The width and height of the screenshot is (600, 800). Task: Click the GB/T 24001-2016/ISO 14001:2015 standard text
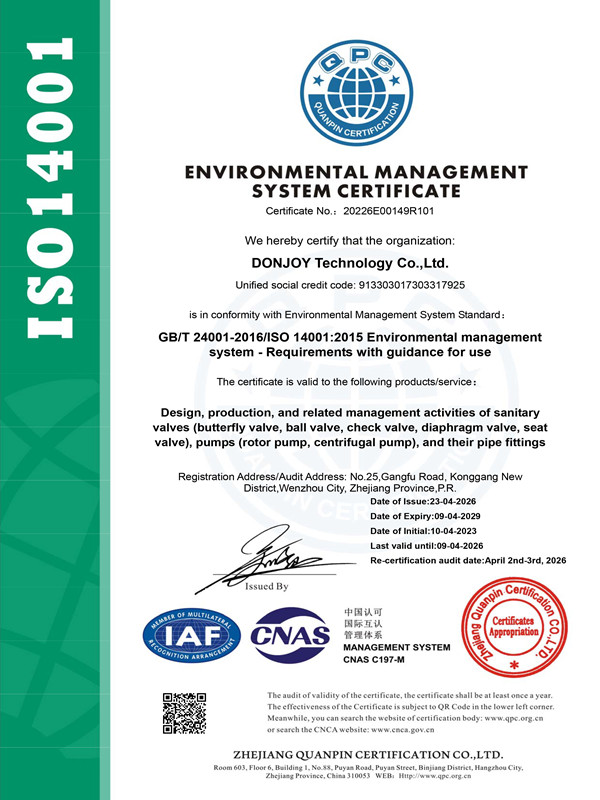pos(350,344)
